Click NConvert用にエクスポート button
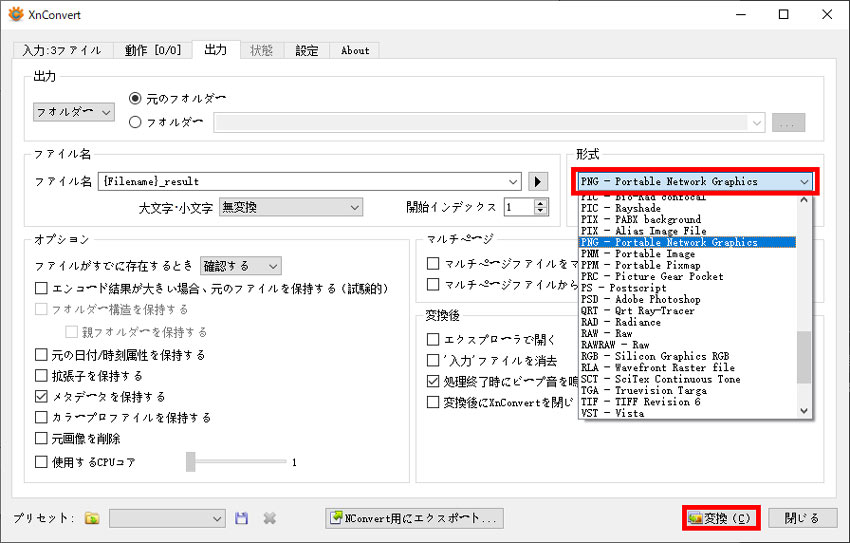Screen dimensions: 850x543 point(415,518)
